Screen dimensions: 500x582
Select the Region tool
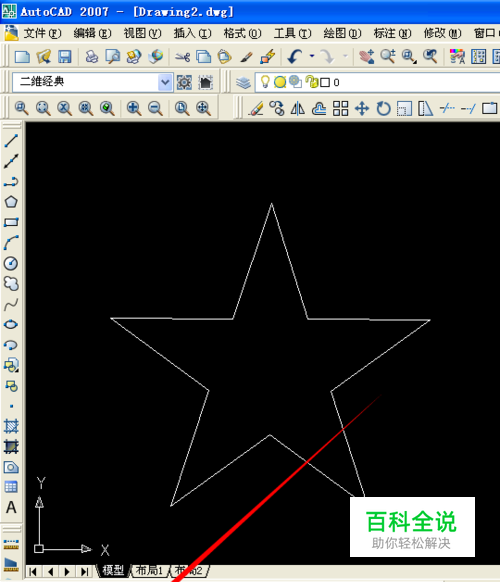pos(11,467)
